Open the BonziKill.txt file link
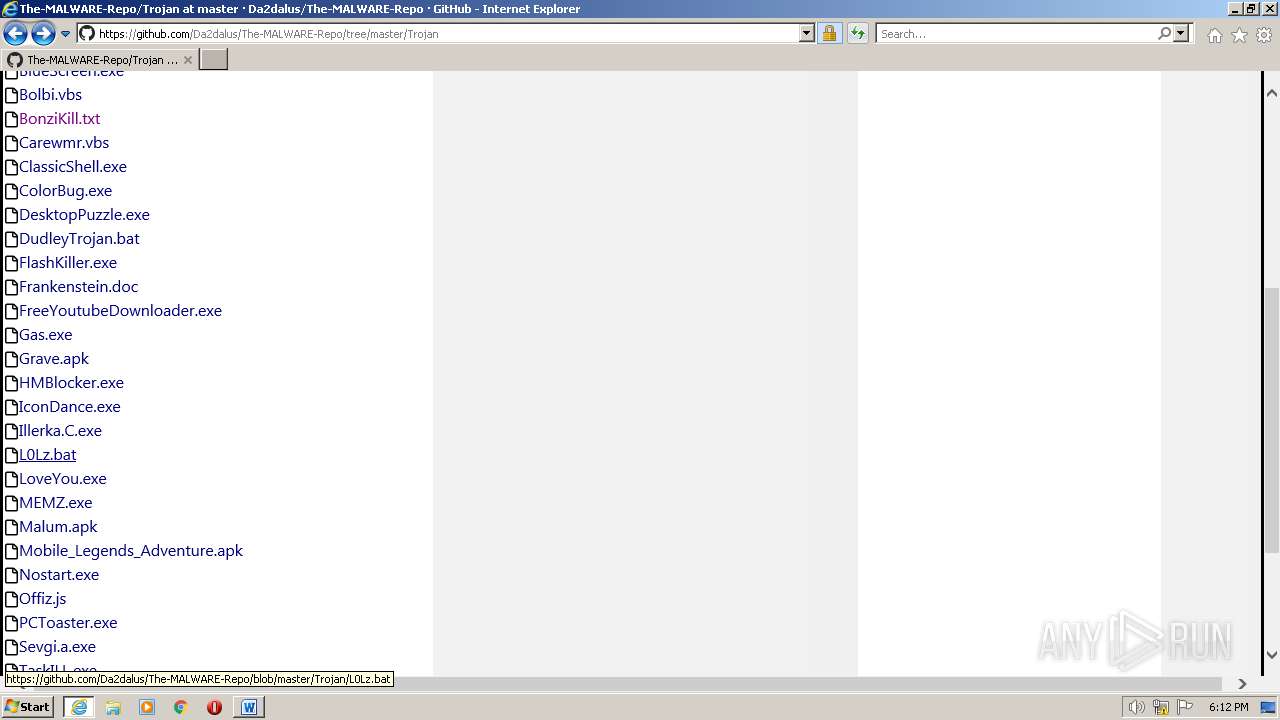The image size is (1280, 720). point(59,118)
